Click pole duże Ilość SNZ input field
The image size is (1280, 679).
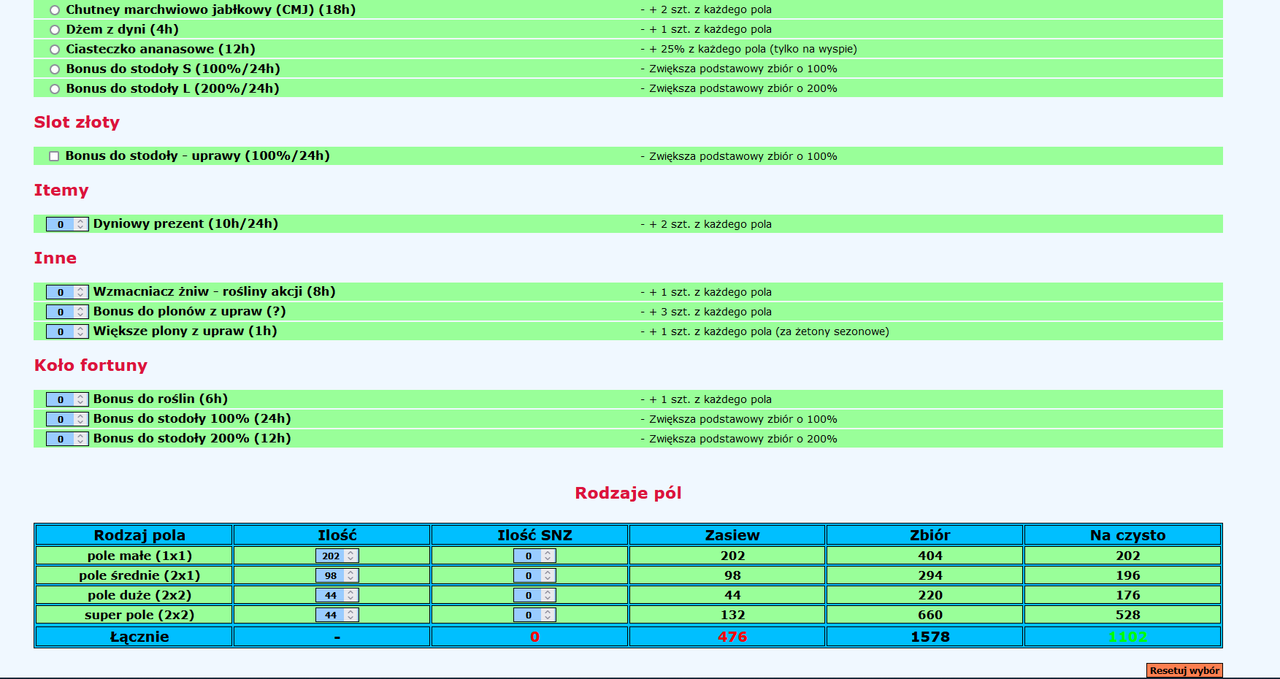click(x=535, y=595)
